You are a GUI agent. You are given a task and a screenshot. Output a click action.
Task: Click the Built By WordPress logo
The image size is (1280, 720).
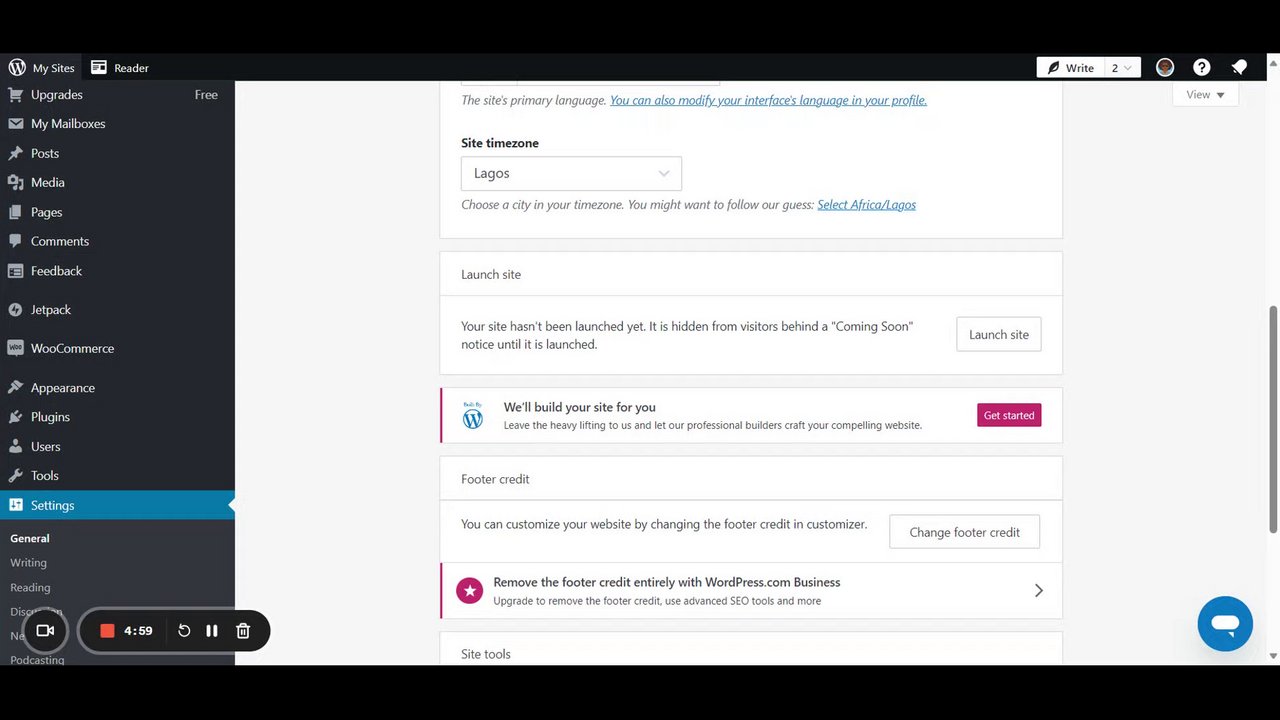point(473,416)
